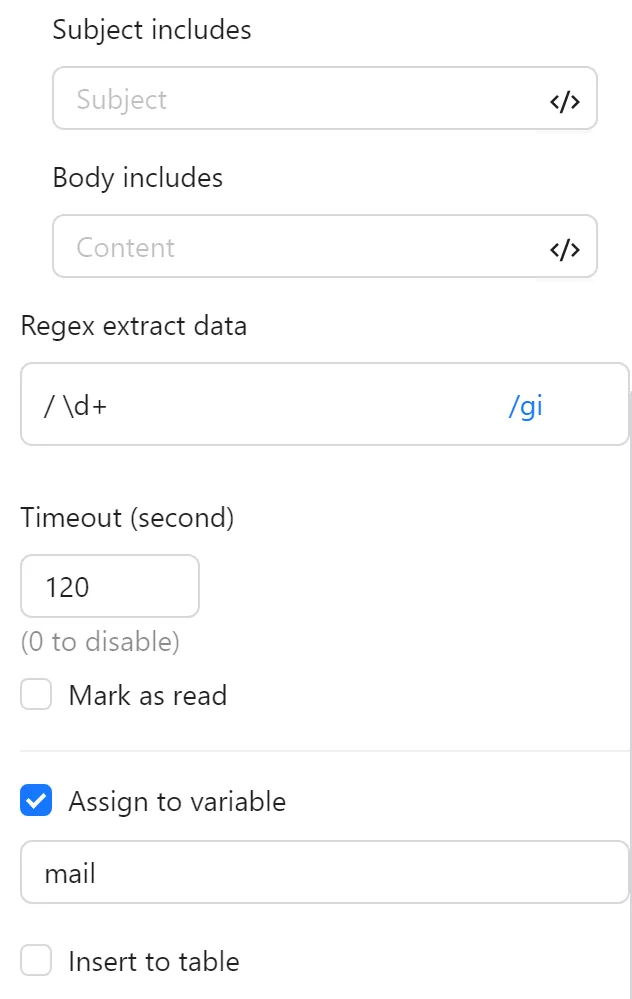This screenshot has height=999, width=632.
Task: Click the 'Regex extract data' heading
Action: tap(133, 326)
